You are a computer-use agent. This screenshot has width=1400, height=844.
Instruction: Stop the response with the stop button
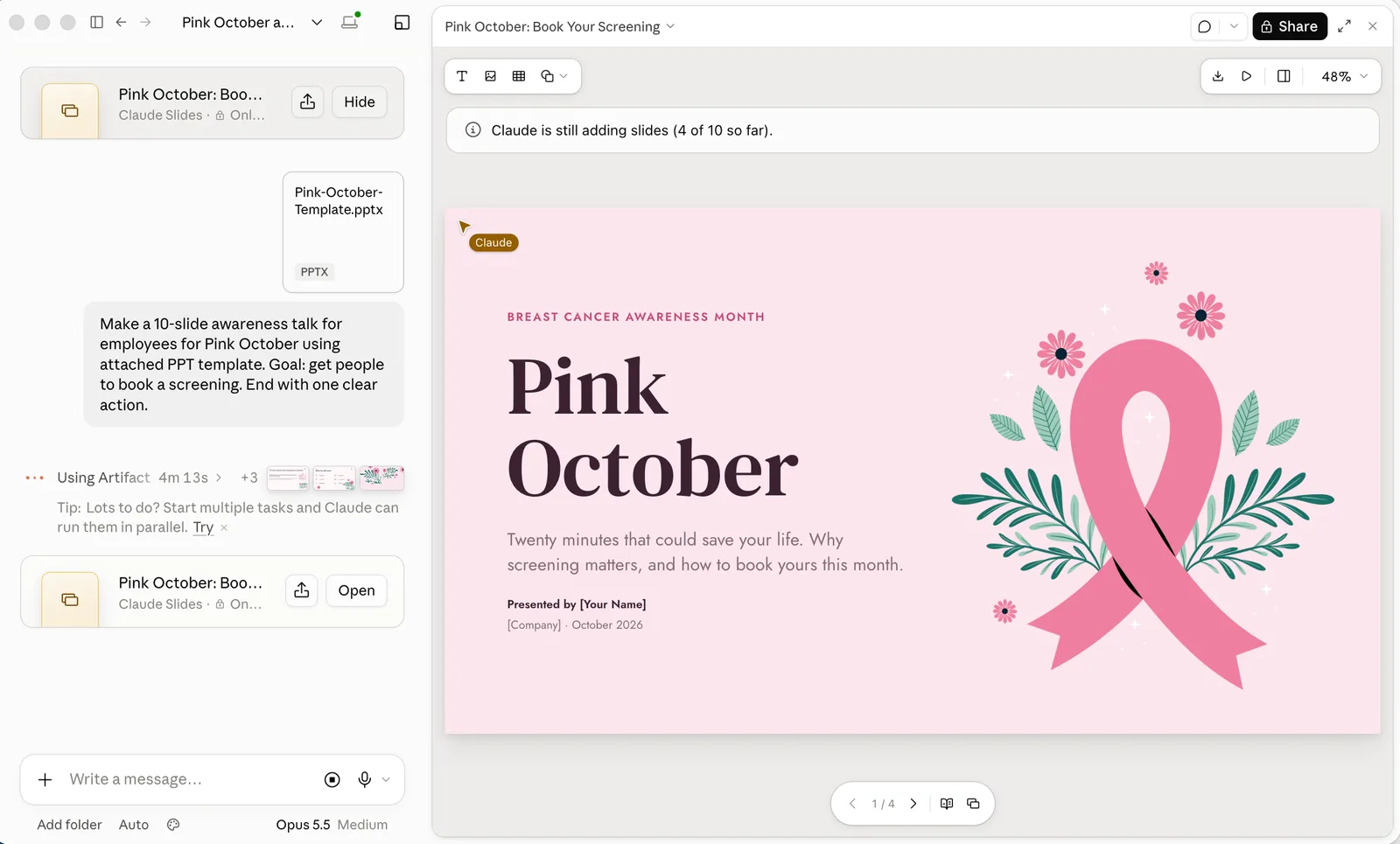(x=332, y=779)
